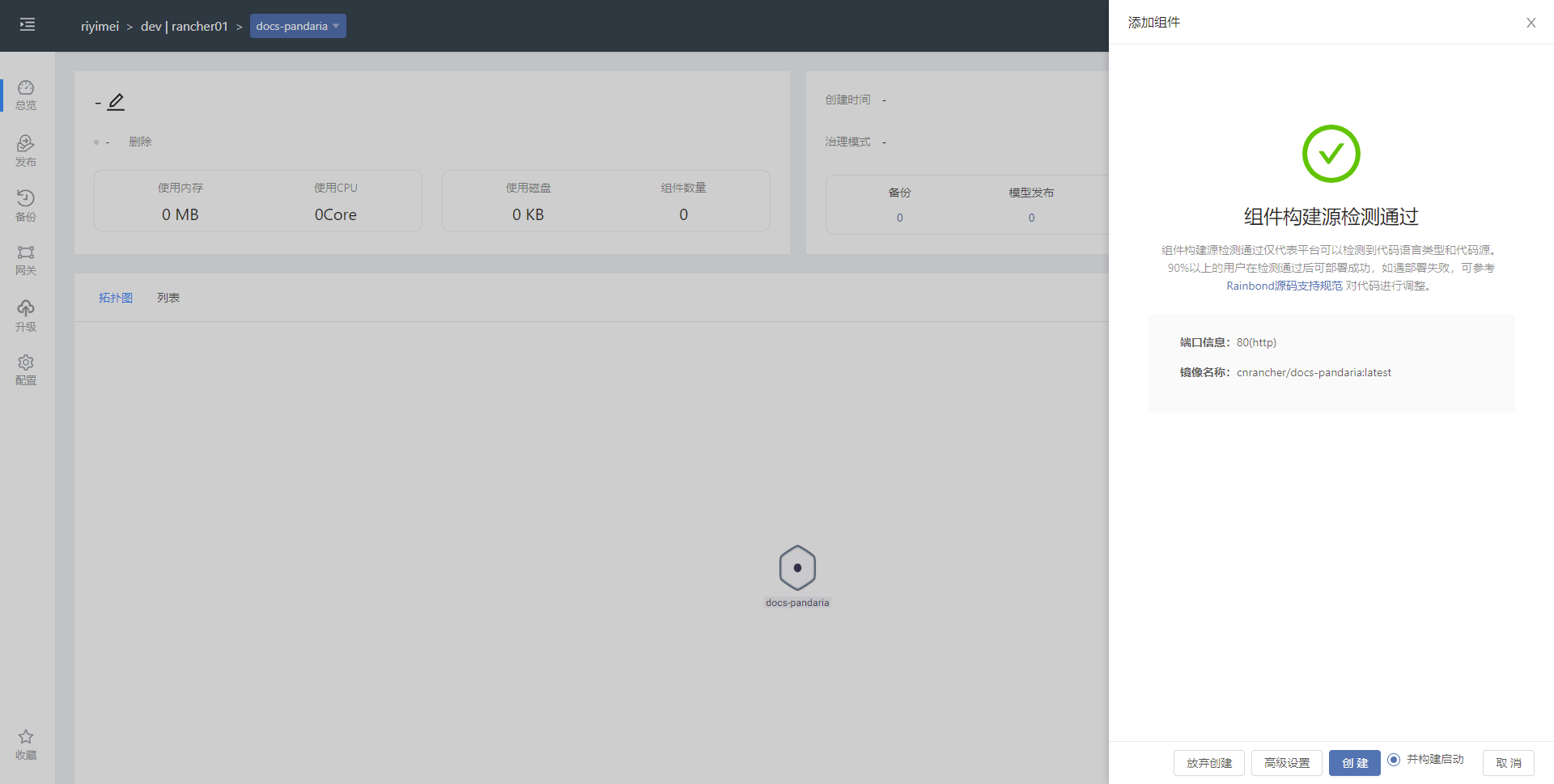This screenshot has height=784, width=1554.
Task: Select the docs-pandaria hexagon node
Action: [x=797, y=567]
